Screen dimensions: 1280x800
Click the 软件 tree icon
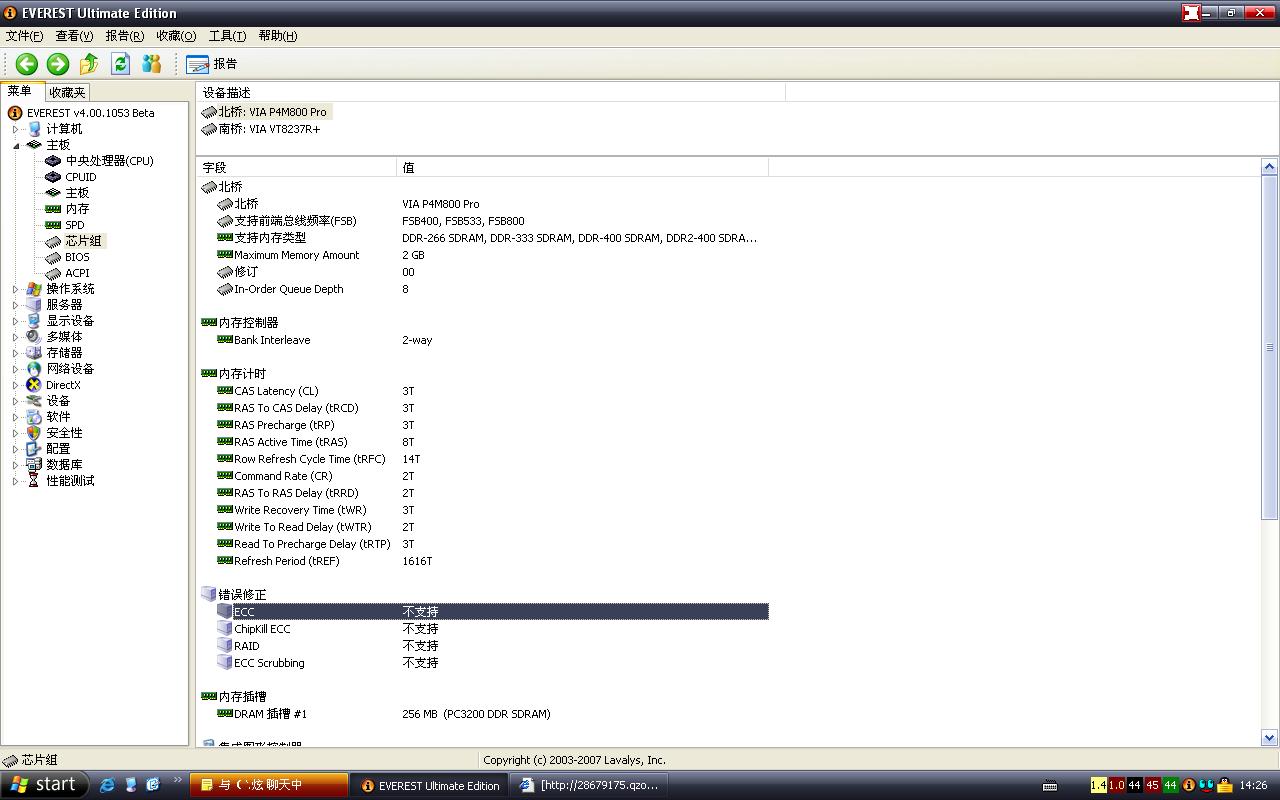tap(34, 417)
